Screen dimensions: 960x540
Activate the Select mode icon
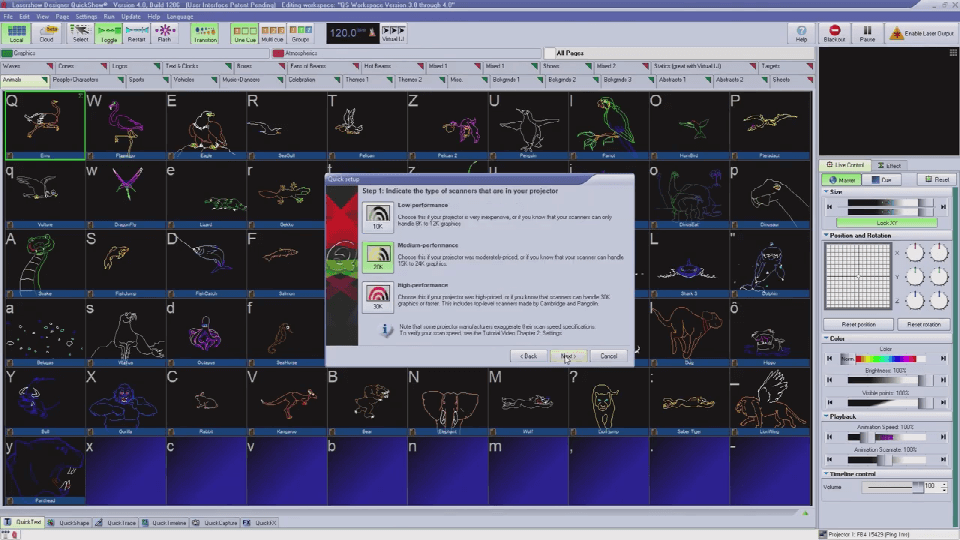click(80, 34)
